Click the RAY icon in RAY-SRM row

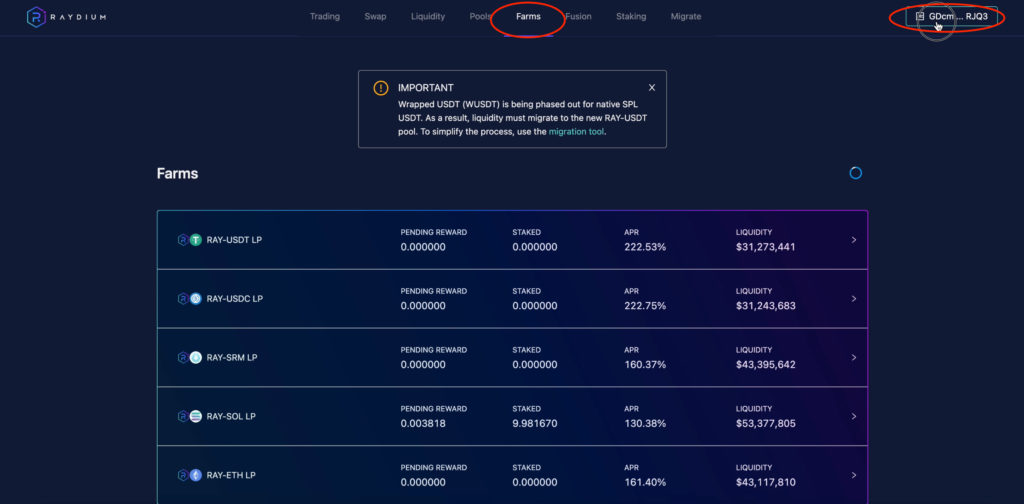[x=183, y=357]
